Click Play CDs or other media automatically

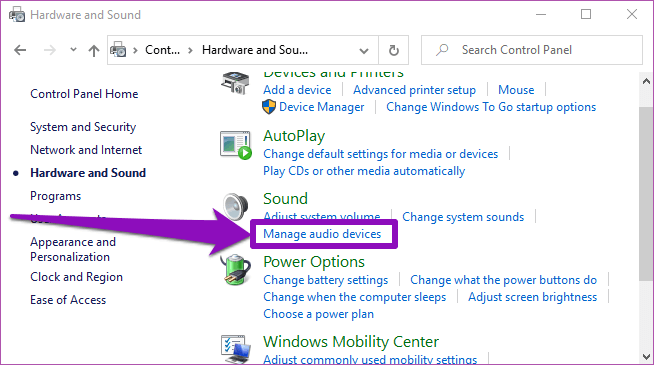click(x=364, y=171)
